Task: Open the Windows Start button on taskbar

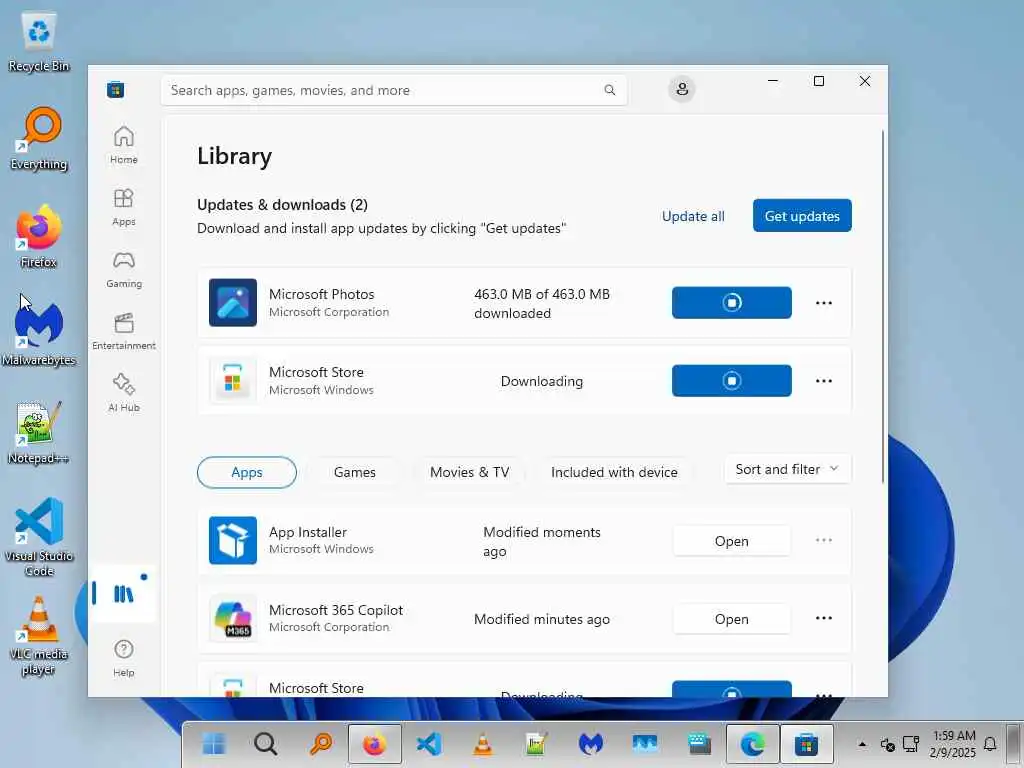Action: coord(213,743)
